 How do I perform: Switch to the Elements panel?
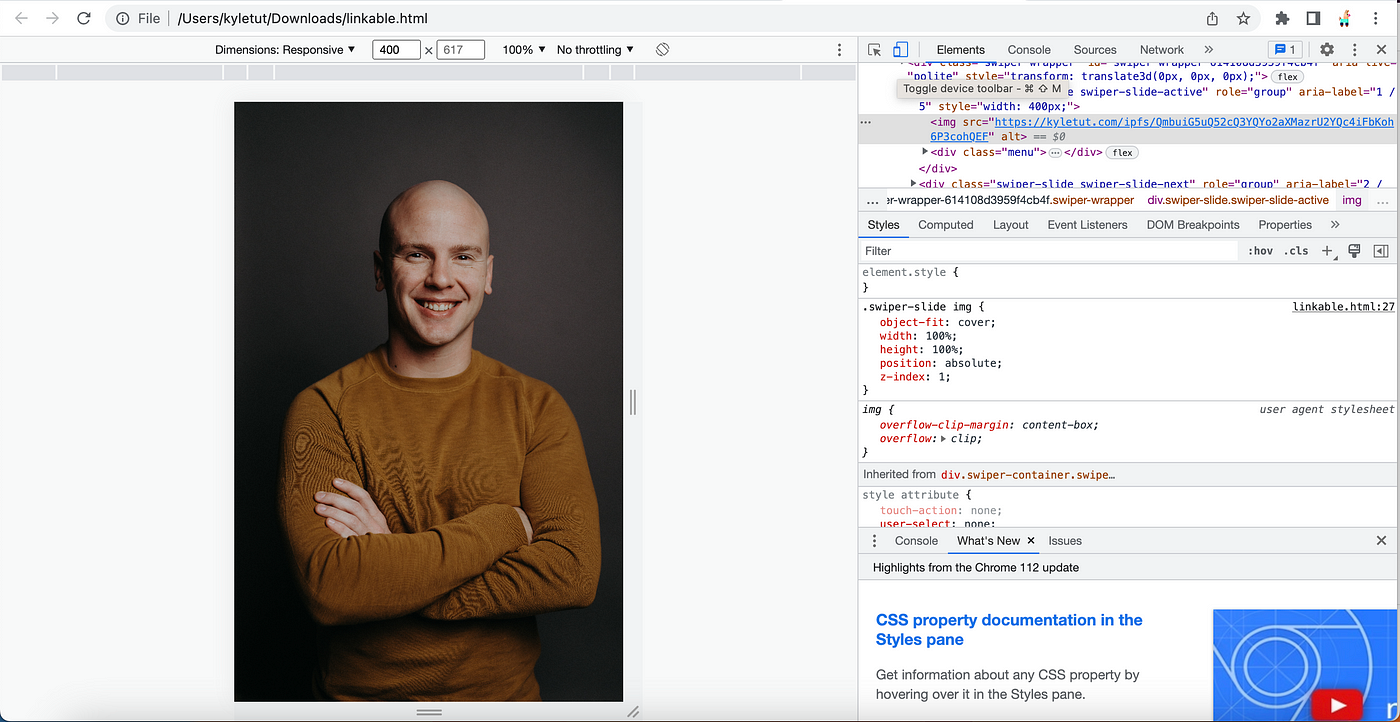coord(960,49)
